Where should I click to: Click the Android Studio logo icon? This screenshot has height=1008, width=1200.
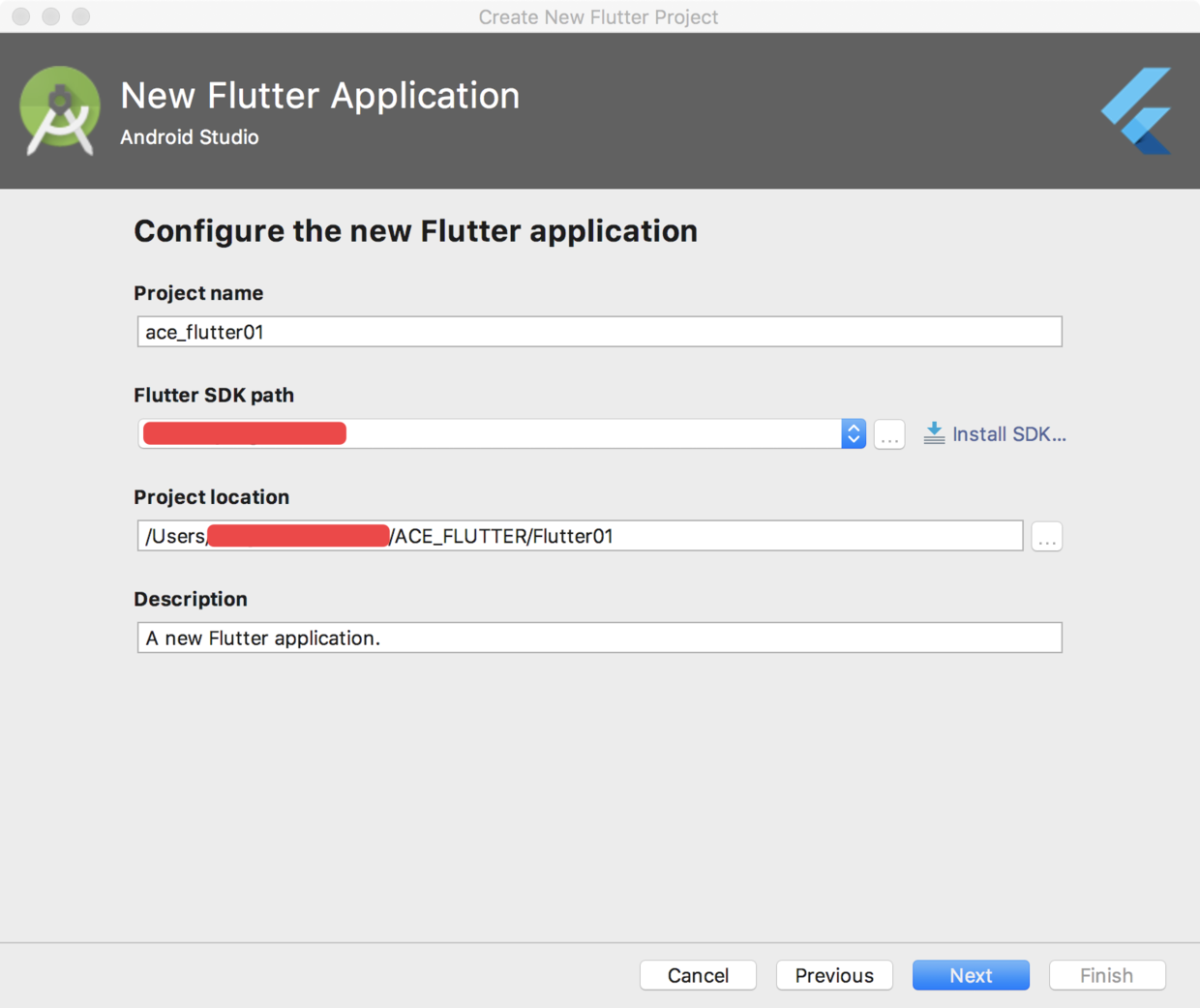click(60, 111)
